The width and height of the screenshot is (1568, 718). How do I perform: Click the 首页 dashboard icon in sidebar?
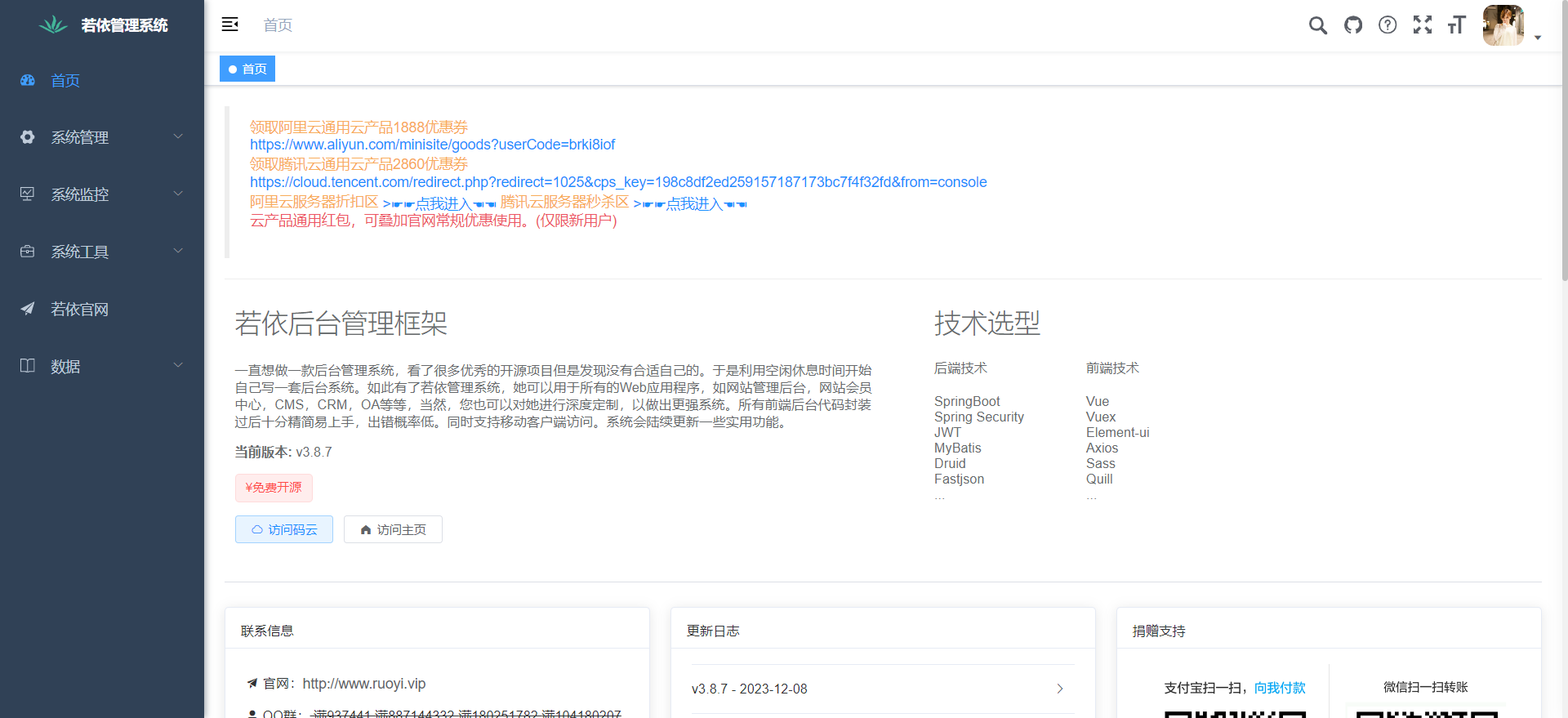28,80
